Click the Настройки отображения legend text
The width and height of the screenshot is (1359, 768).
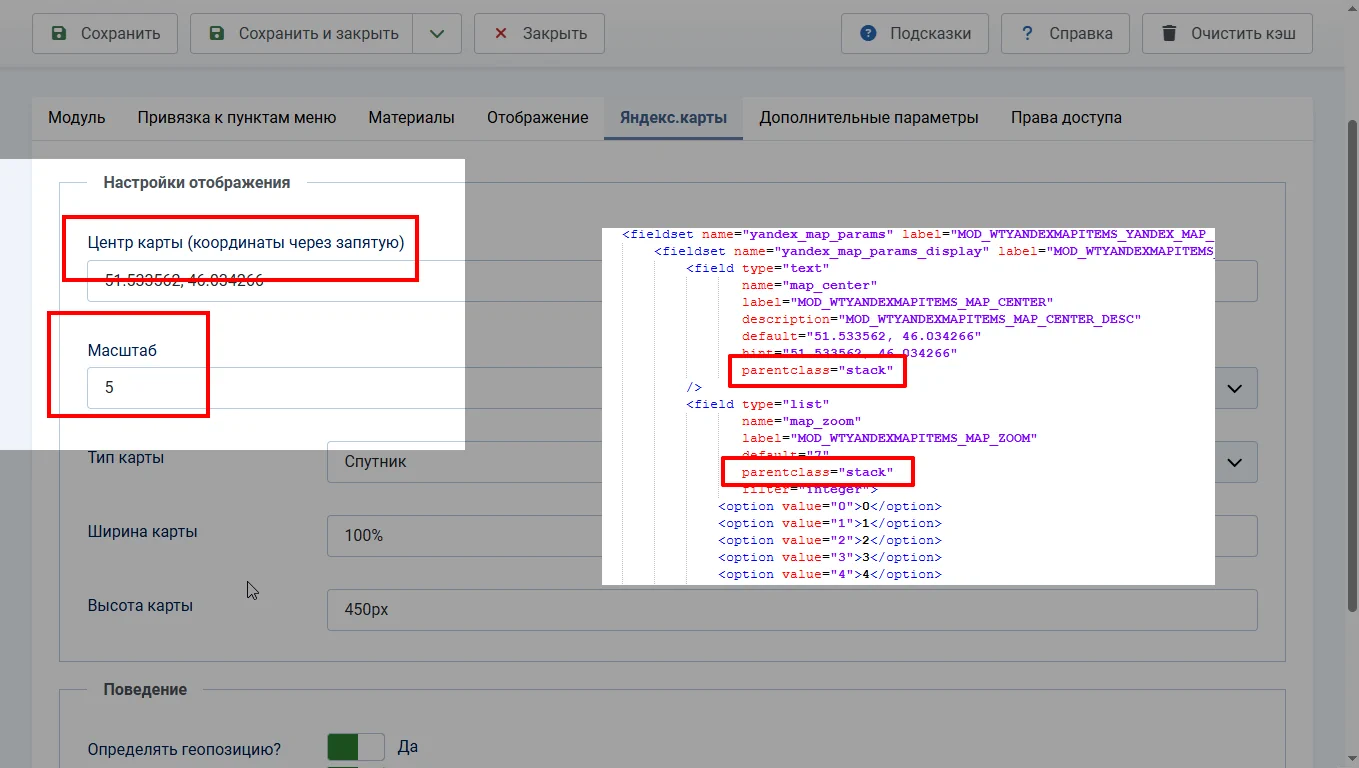(x=197, y=182)
